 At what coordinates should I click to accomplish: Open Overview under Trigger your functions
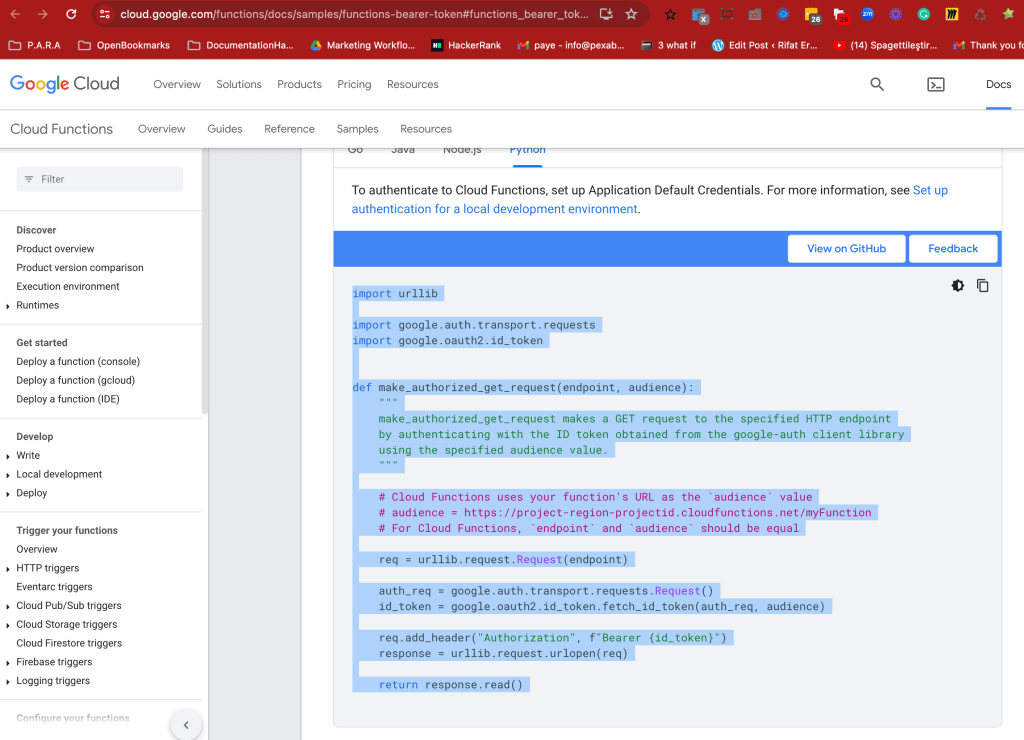[37, 549]
